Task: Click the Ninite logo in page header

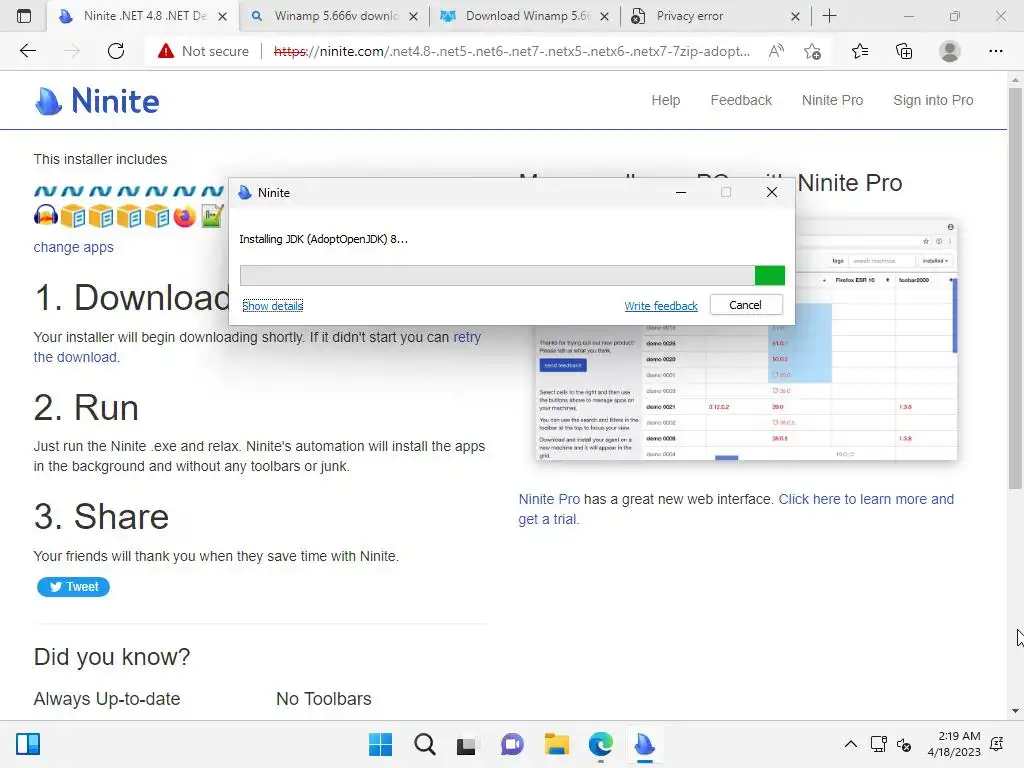Action: [97, 101]
